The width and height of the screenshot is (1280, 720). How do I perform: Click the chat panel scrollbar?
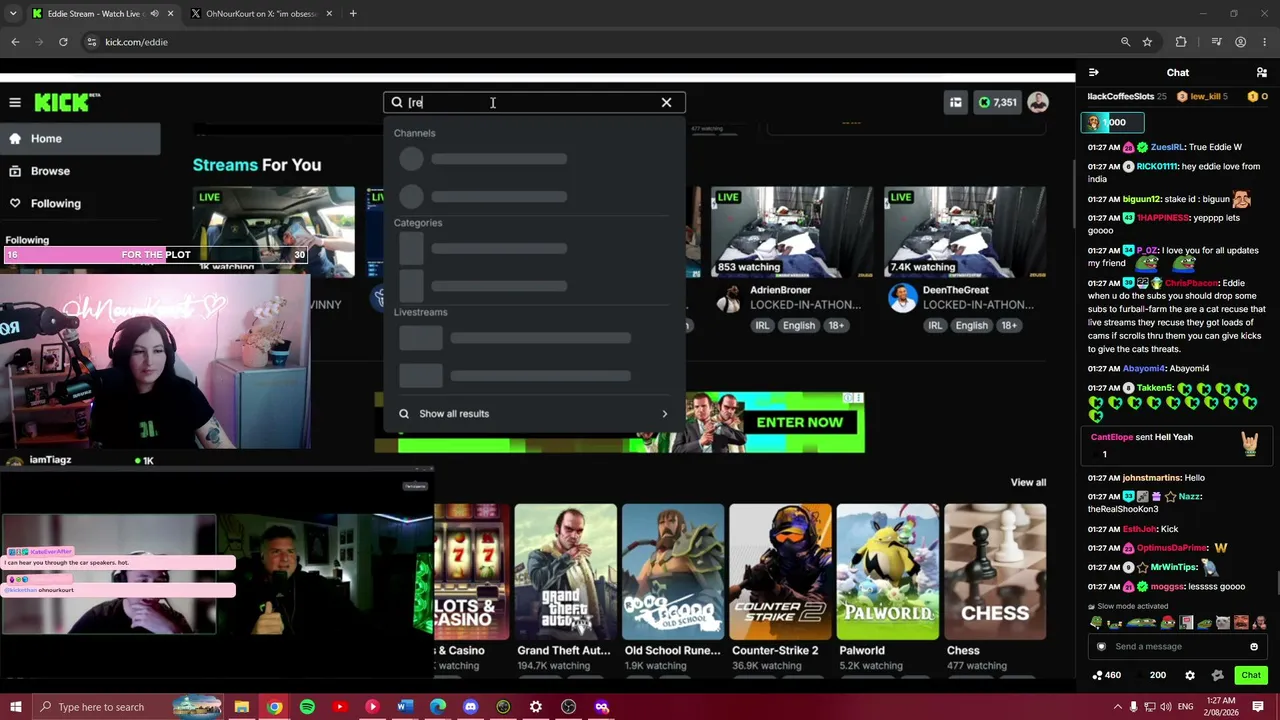[x=1276, y=584]
